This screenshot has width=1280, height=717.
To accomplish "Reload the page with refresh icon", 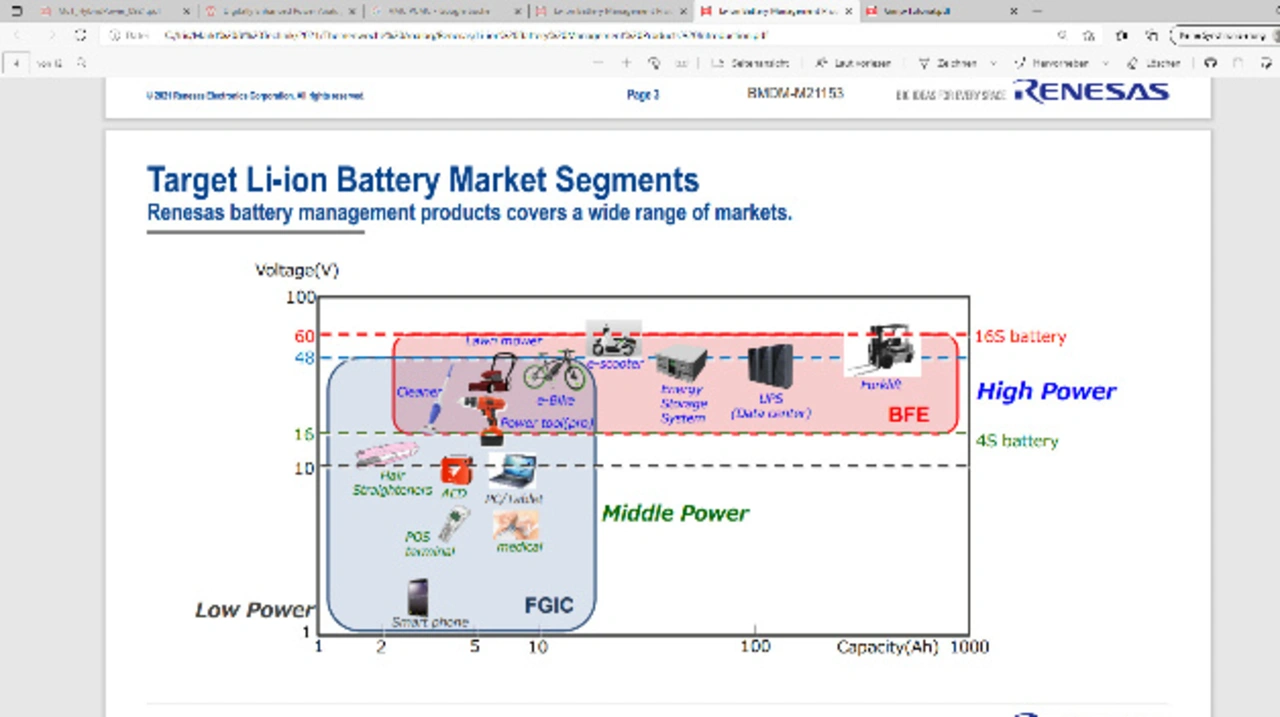I will [80, 36].
